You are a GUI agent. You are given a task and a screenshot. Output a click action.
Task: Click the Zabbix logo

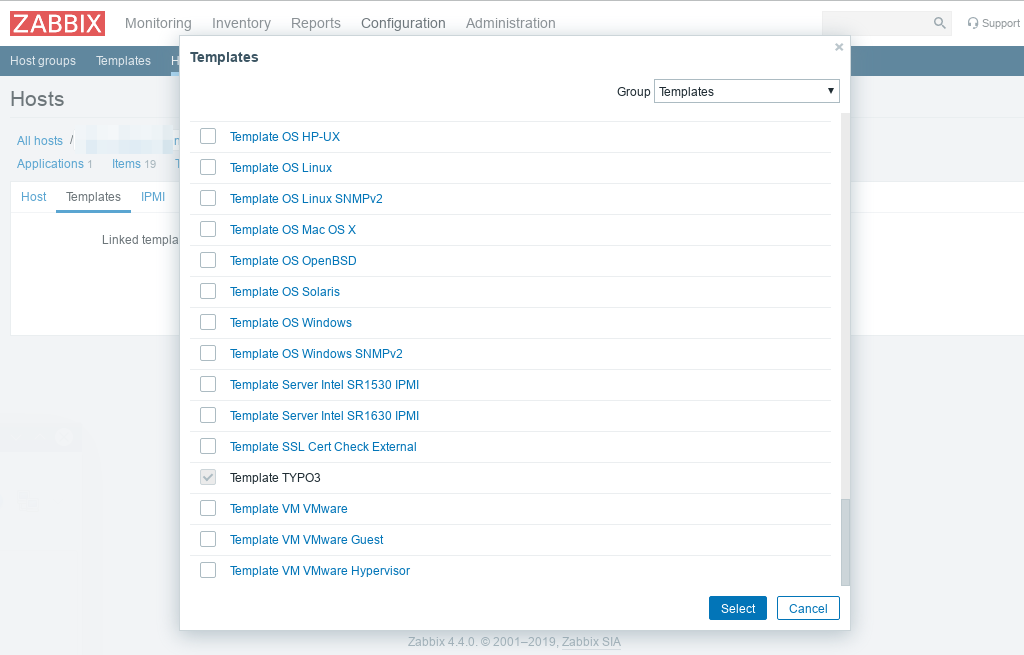[x=57, y=23]
